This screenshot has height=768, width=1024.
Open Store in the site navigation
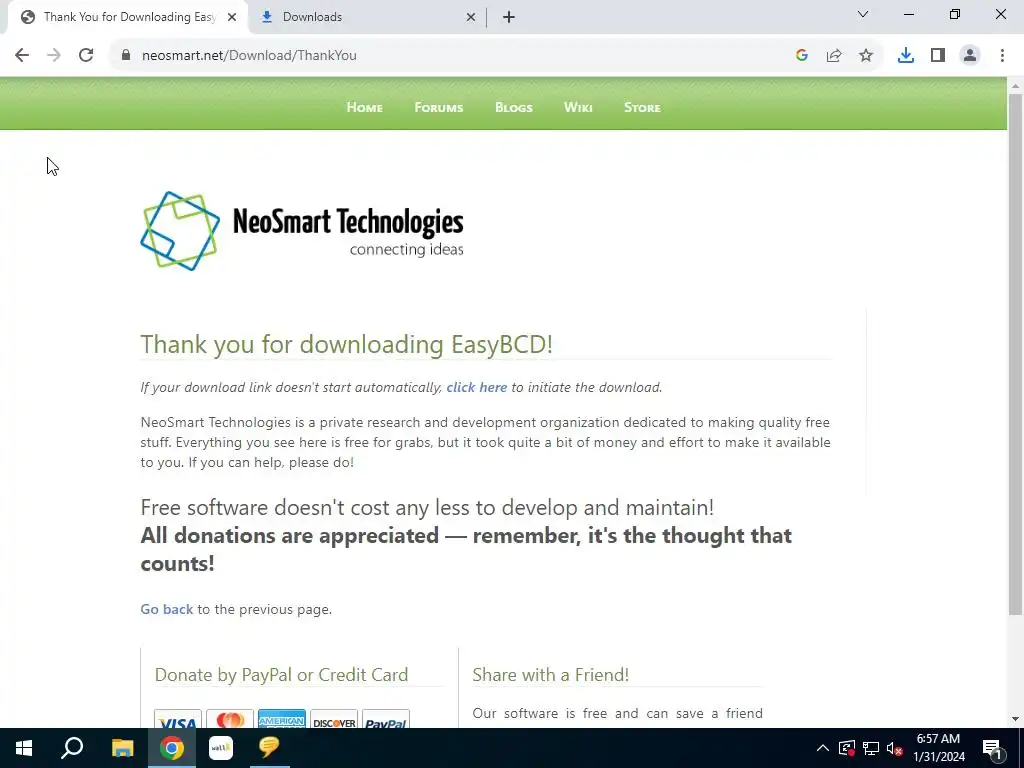[x=642, y=107]
